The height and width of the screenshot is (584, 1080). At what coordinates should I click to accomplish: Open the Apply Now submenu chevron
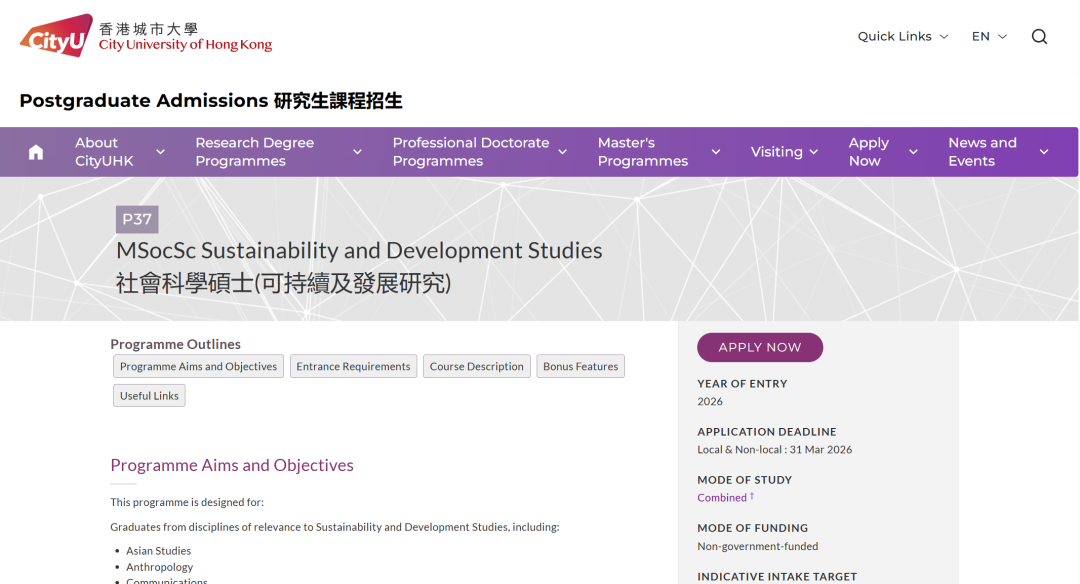[x=913, y=152]
